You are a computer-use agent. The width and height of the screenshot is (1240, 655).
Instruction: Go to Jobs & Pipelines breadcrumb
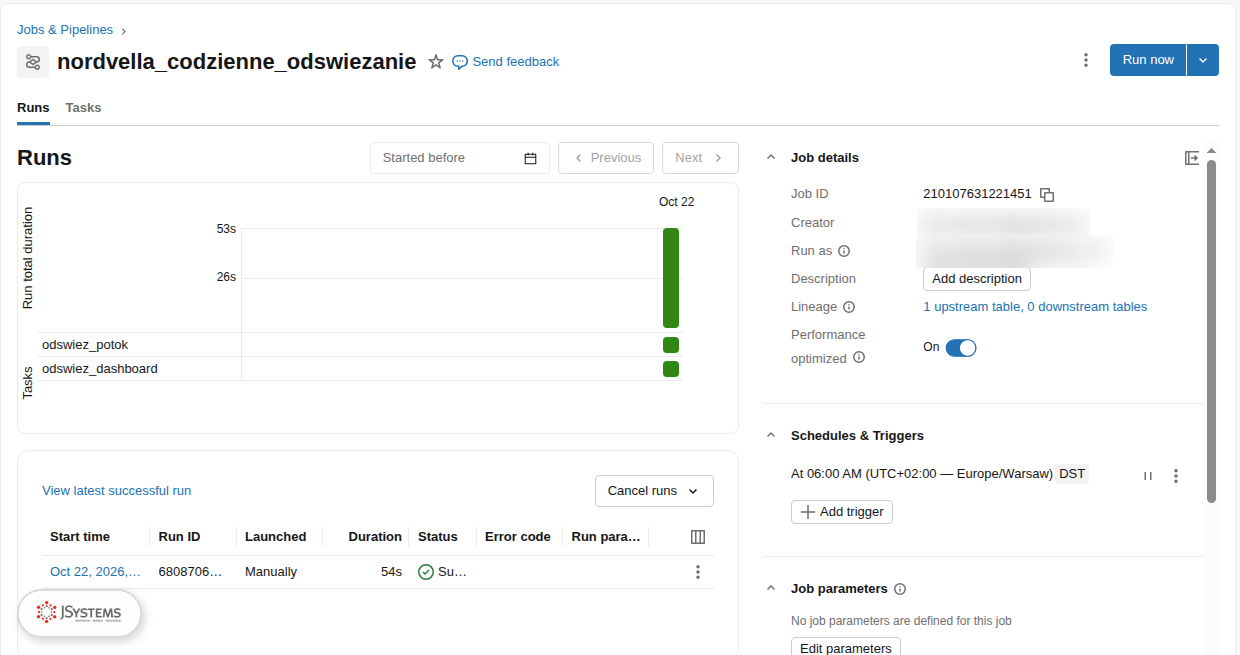pos(65,30)
